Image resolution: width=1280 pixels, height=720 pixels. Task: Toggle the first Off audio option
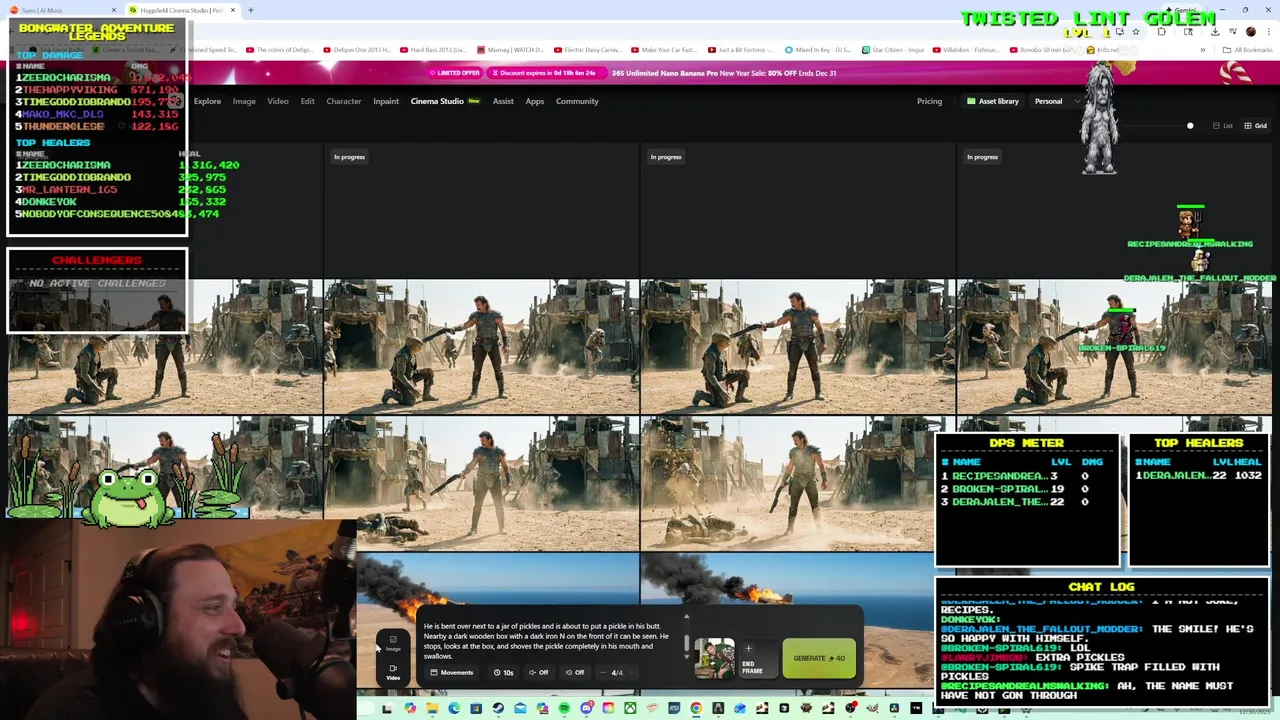[x=539, y=672]
